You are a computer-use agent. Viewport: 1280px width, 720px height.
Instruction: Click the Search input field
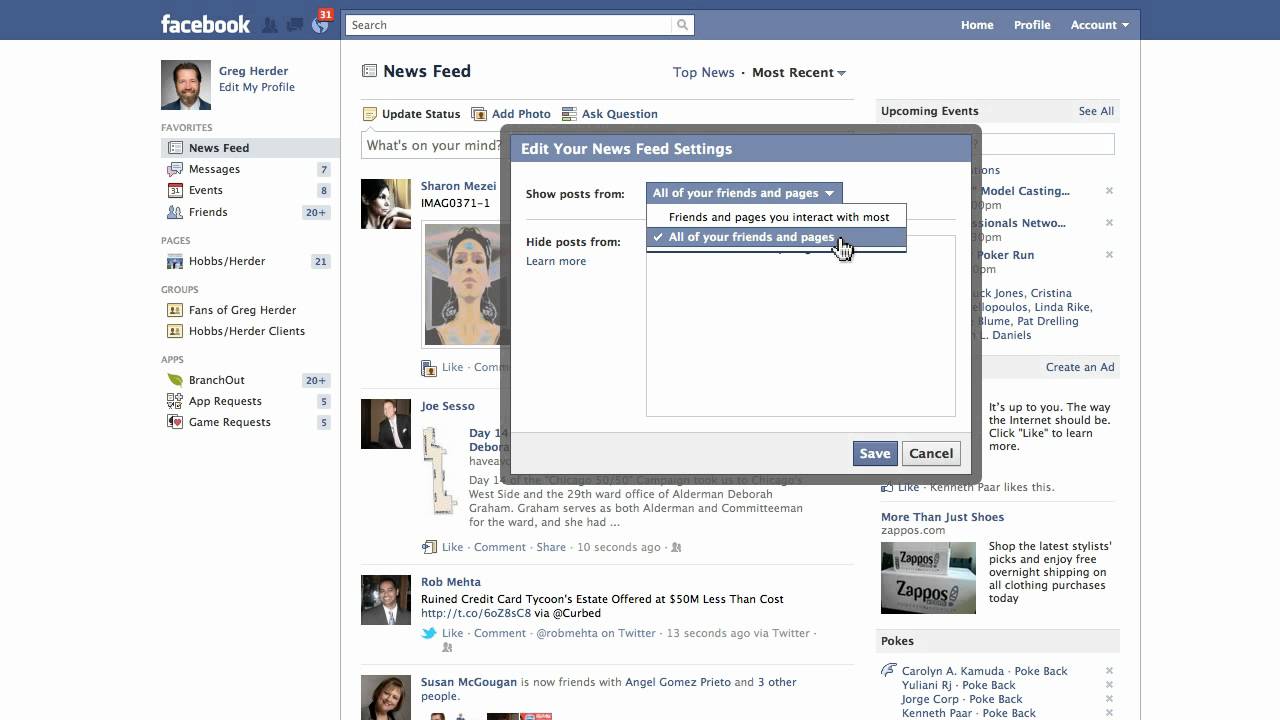point(510,25)
